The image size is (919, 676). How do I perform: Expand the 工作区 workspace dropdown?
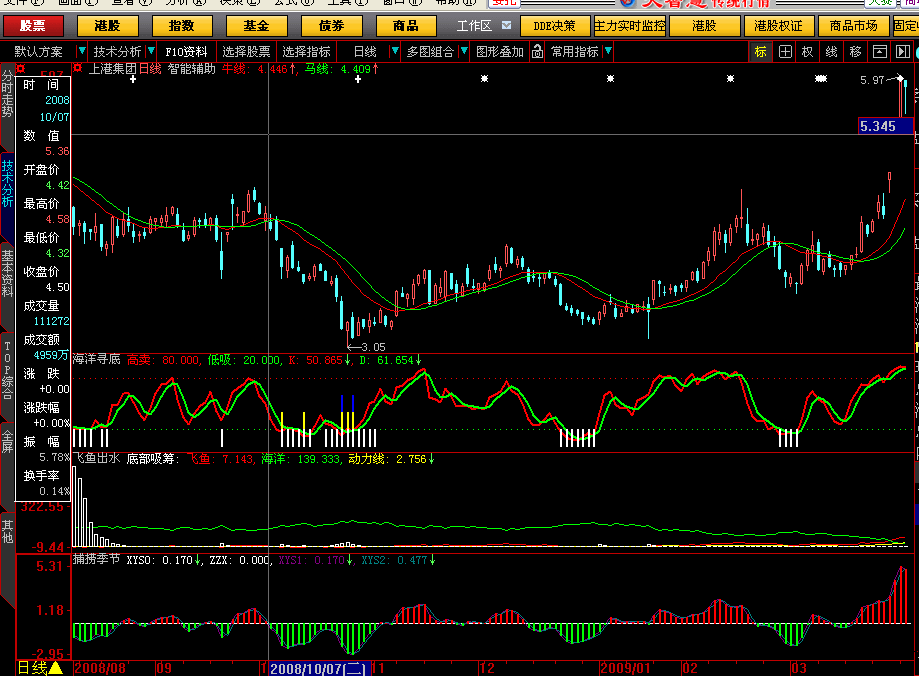tap(508, 26)
